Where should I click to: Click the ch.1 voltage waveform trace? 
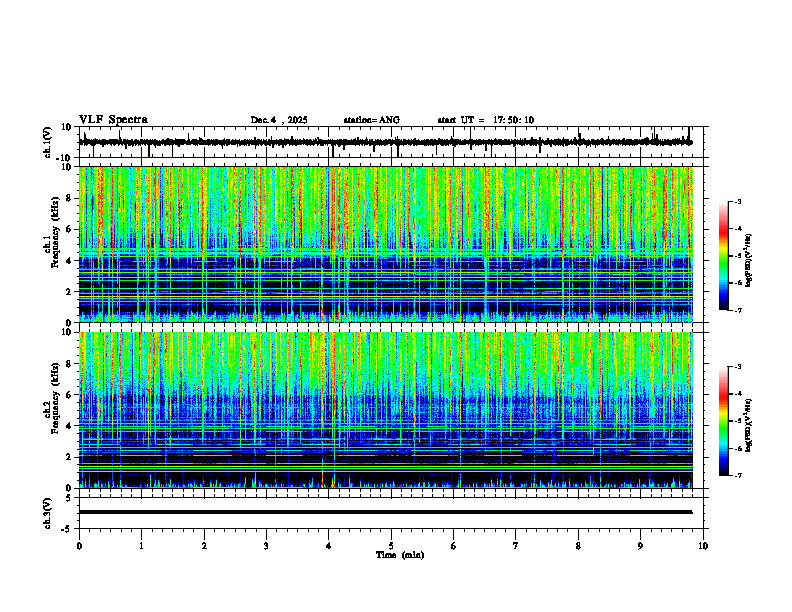pos(385,142)
